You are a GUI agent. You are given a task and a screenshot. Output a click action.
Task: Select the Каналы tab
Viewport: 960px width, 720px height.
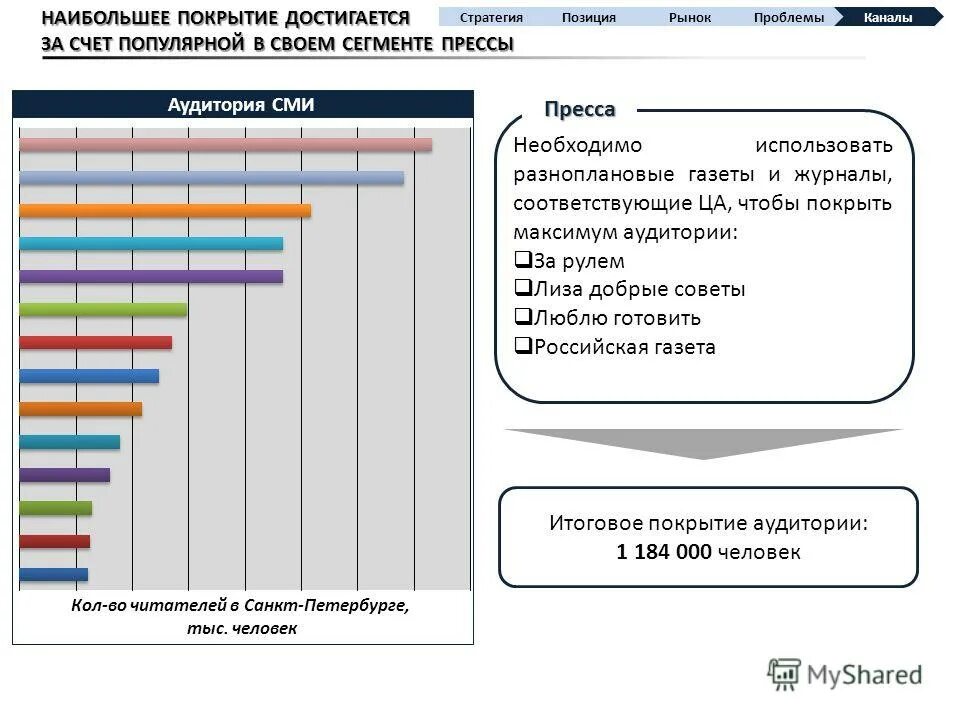click(889, 16)
